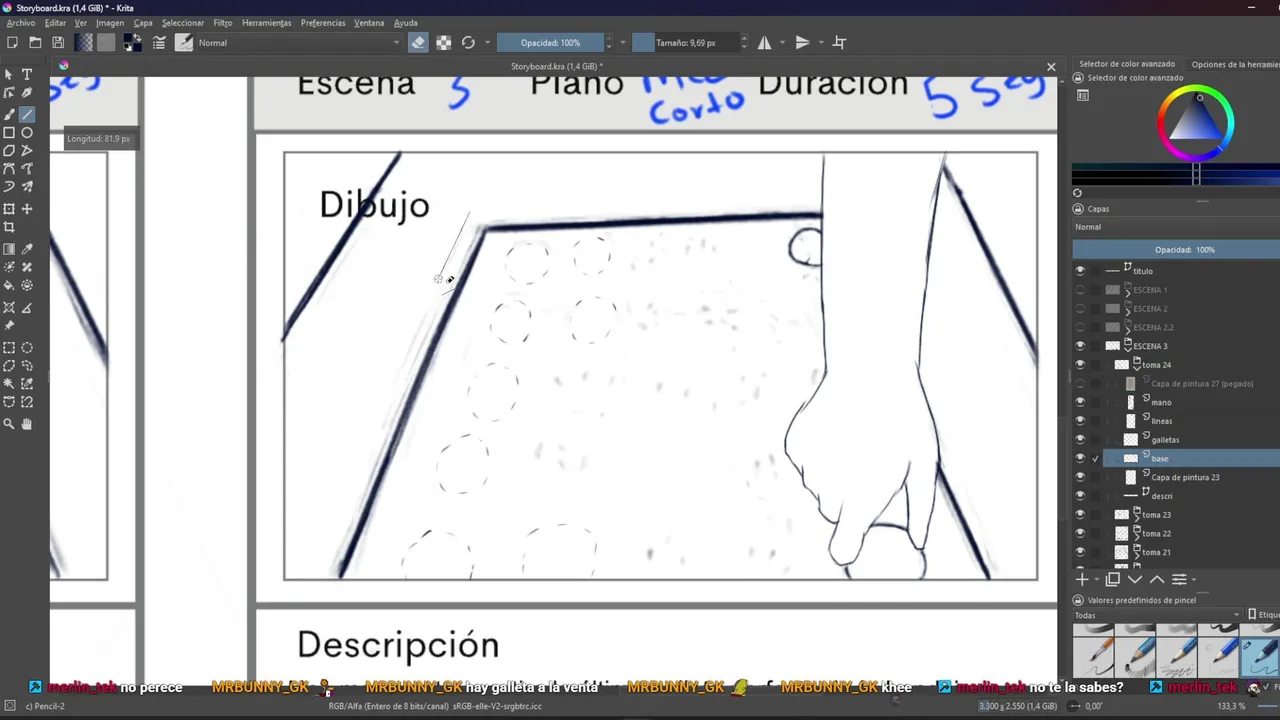The image size is (1280, 720).
Task: Click the wrap around mode icon
Action: click(839, 42)
